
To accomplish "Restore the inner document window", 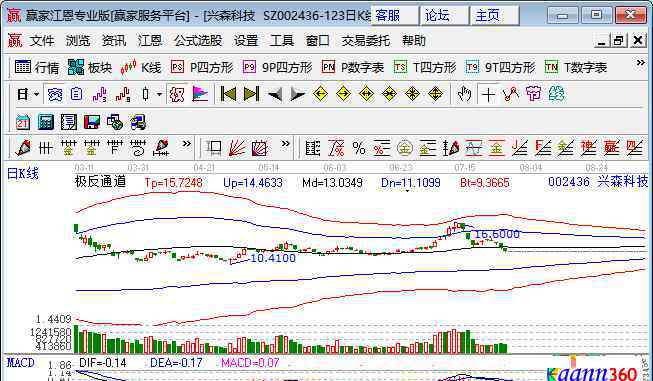I will [619, 41].
